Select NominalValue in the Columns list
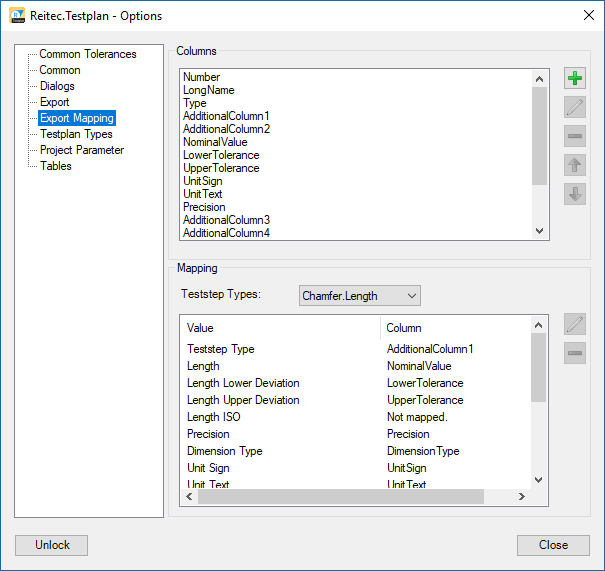Image resolution: width=605 pixels, height=571 pixels. click(214, 142)
